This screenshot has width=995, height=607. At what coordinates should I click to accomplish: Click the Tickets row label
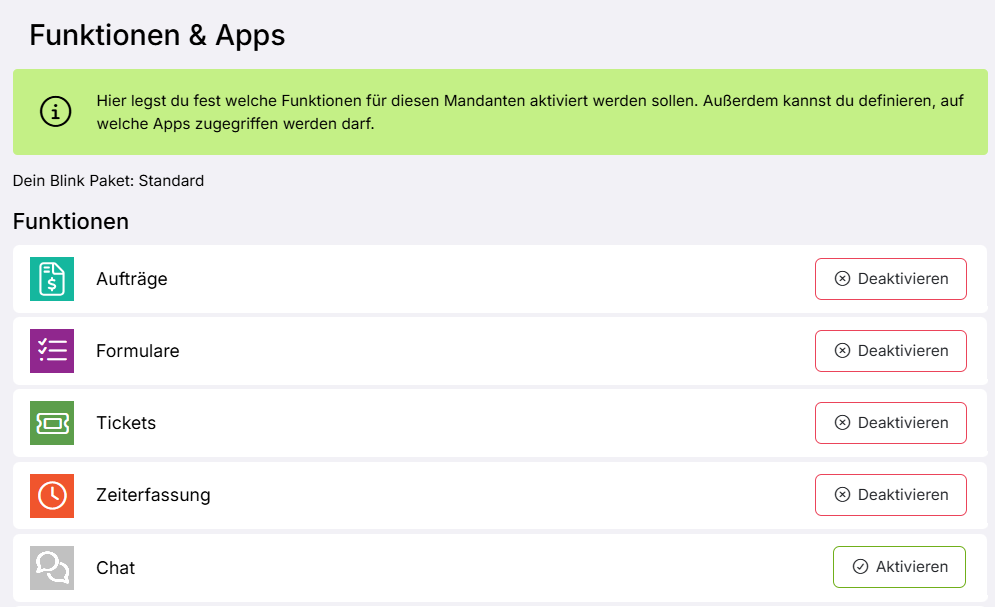[x=126, y=423]
